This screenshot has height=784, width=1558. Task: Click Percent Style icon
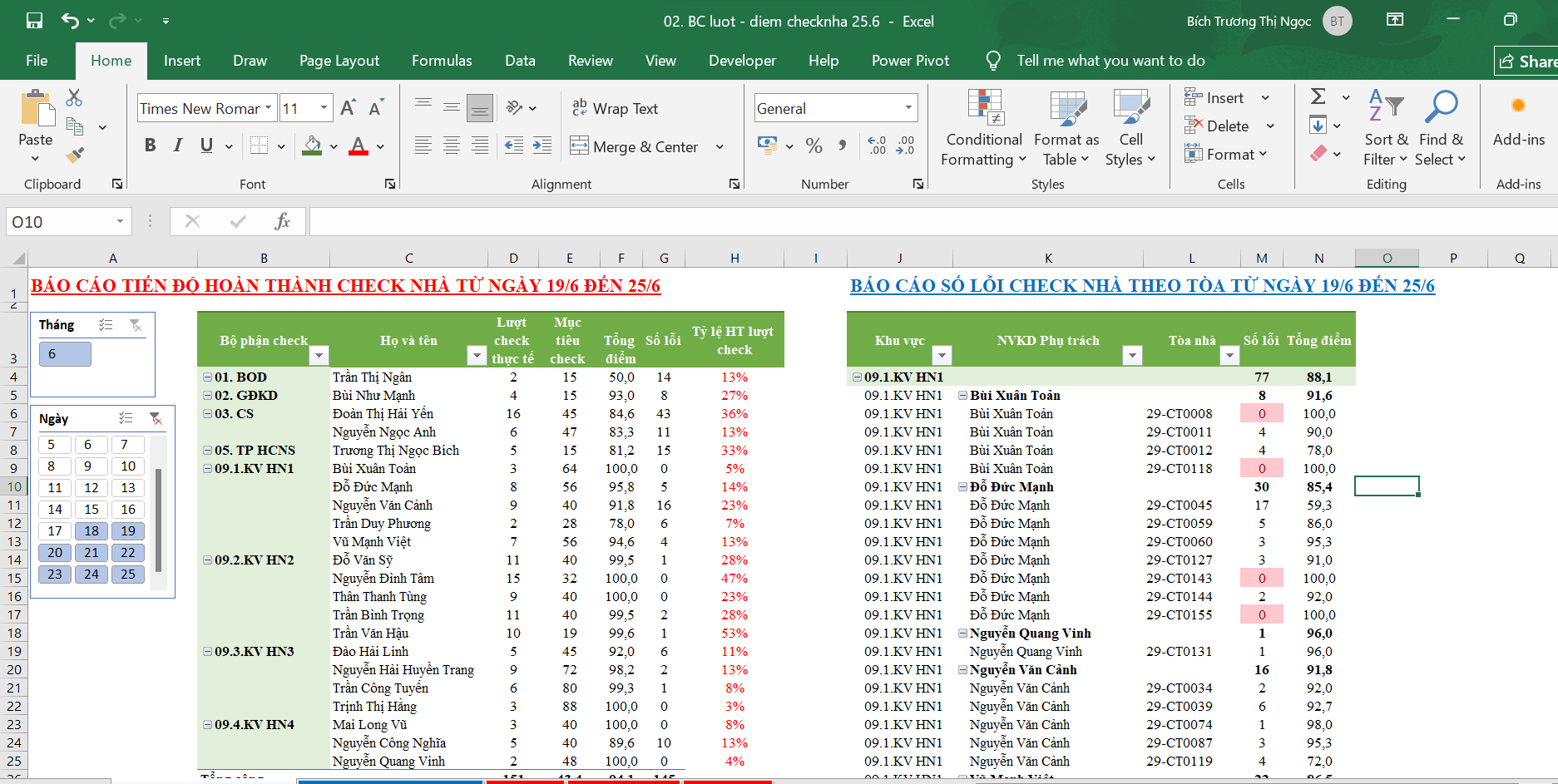pyautogui.click(x=814, y=146)
